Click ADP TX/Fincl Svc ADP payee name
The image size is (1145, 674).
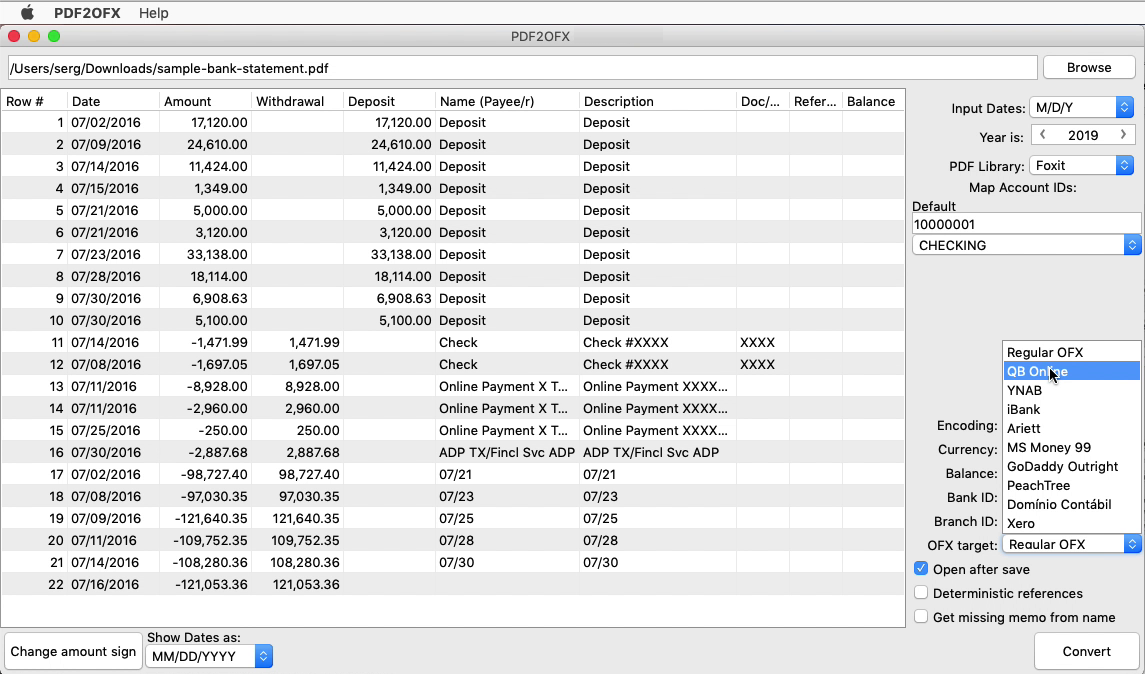[507, 452]
